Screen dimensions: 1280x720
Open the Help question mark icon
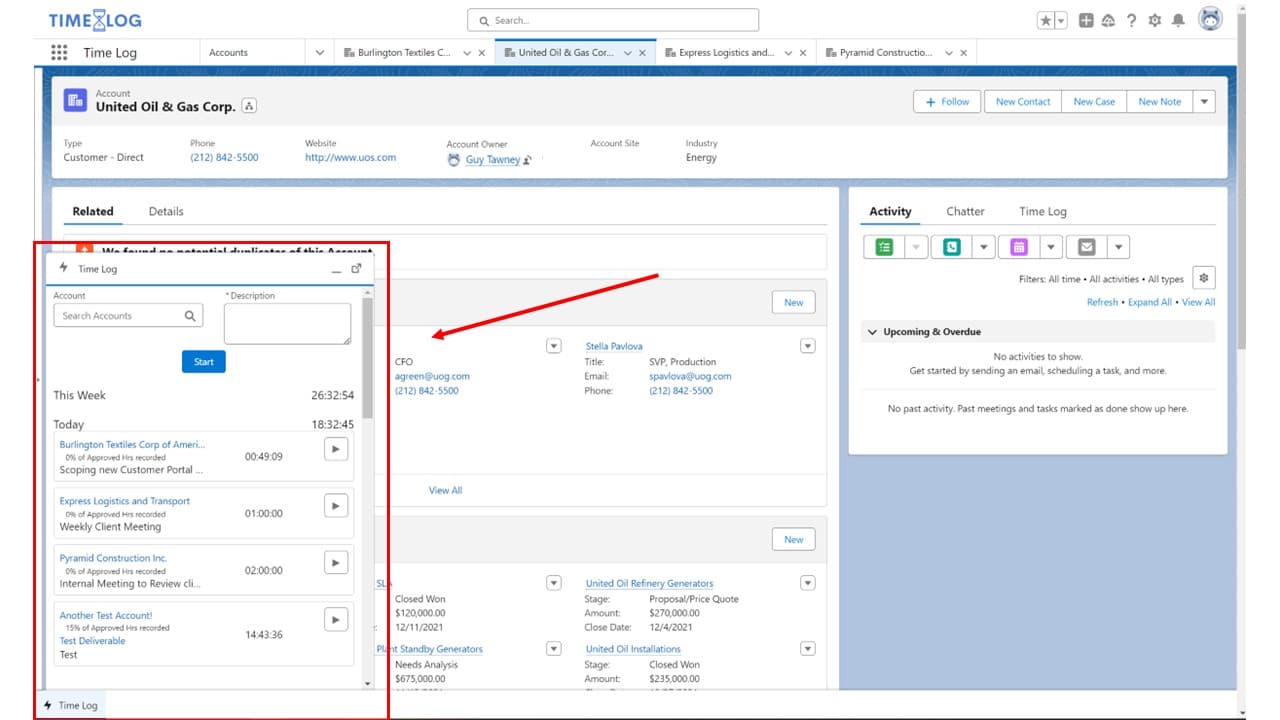point(1131,21)
